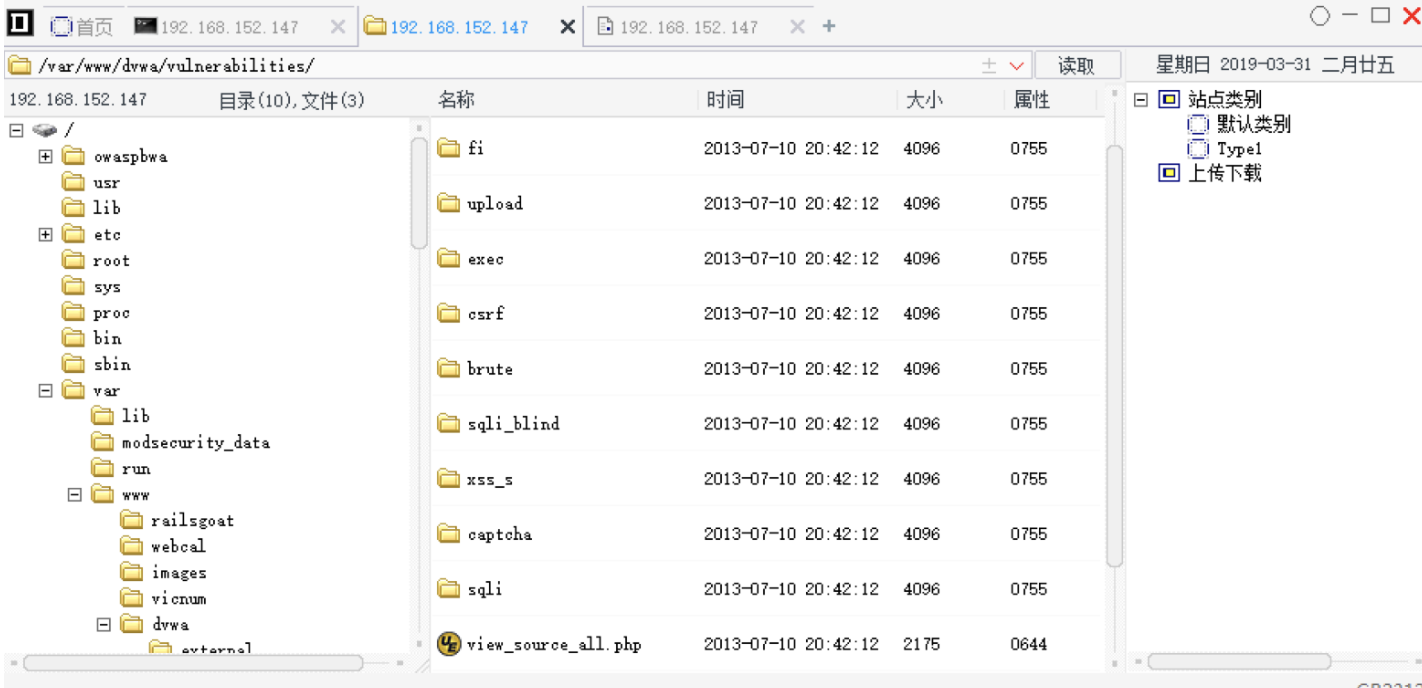Expand the etc folder node
This screenshot has width=1422, height=688.
pos(45,234)
